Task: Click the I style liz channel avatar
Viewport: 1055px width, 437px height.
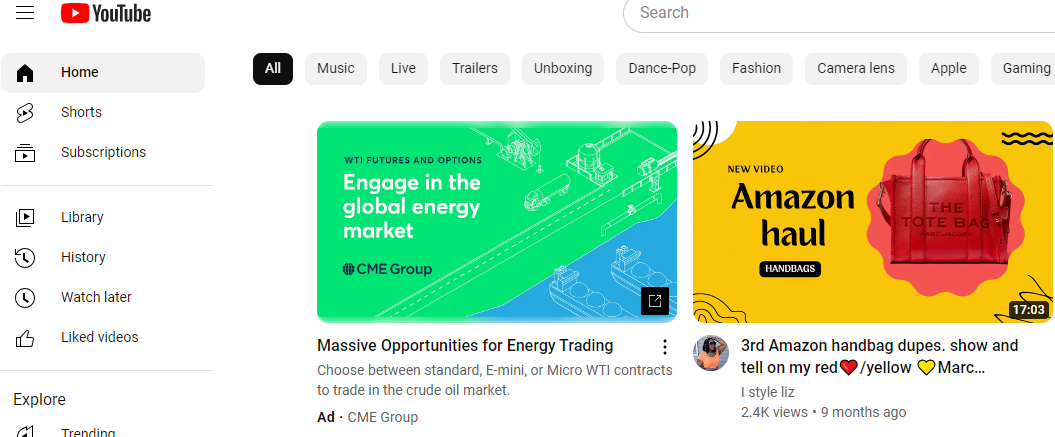Action: (711, 353)
